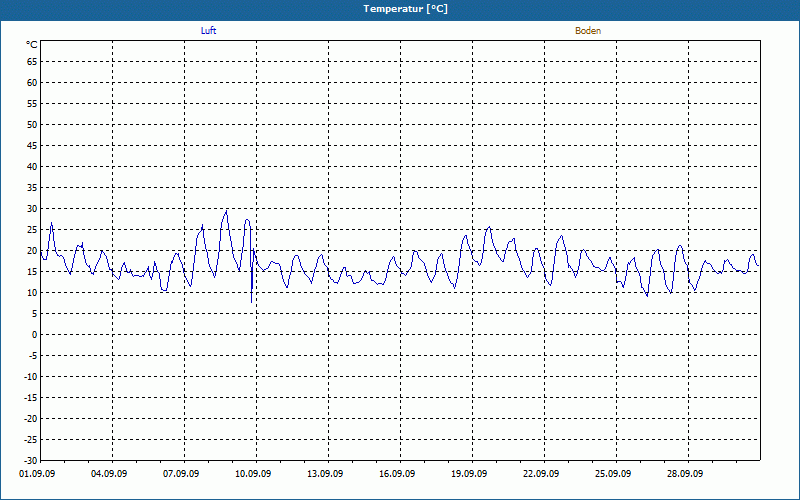Image resolution: width=800 pixels, height=500 pixels.
Task: Click the highest air temperature peak near 30
Action: point(227,211)
